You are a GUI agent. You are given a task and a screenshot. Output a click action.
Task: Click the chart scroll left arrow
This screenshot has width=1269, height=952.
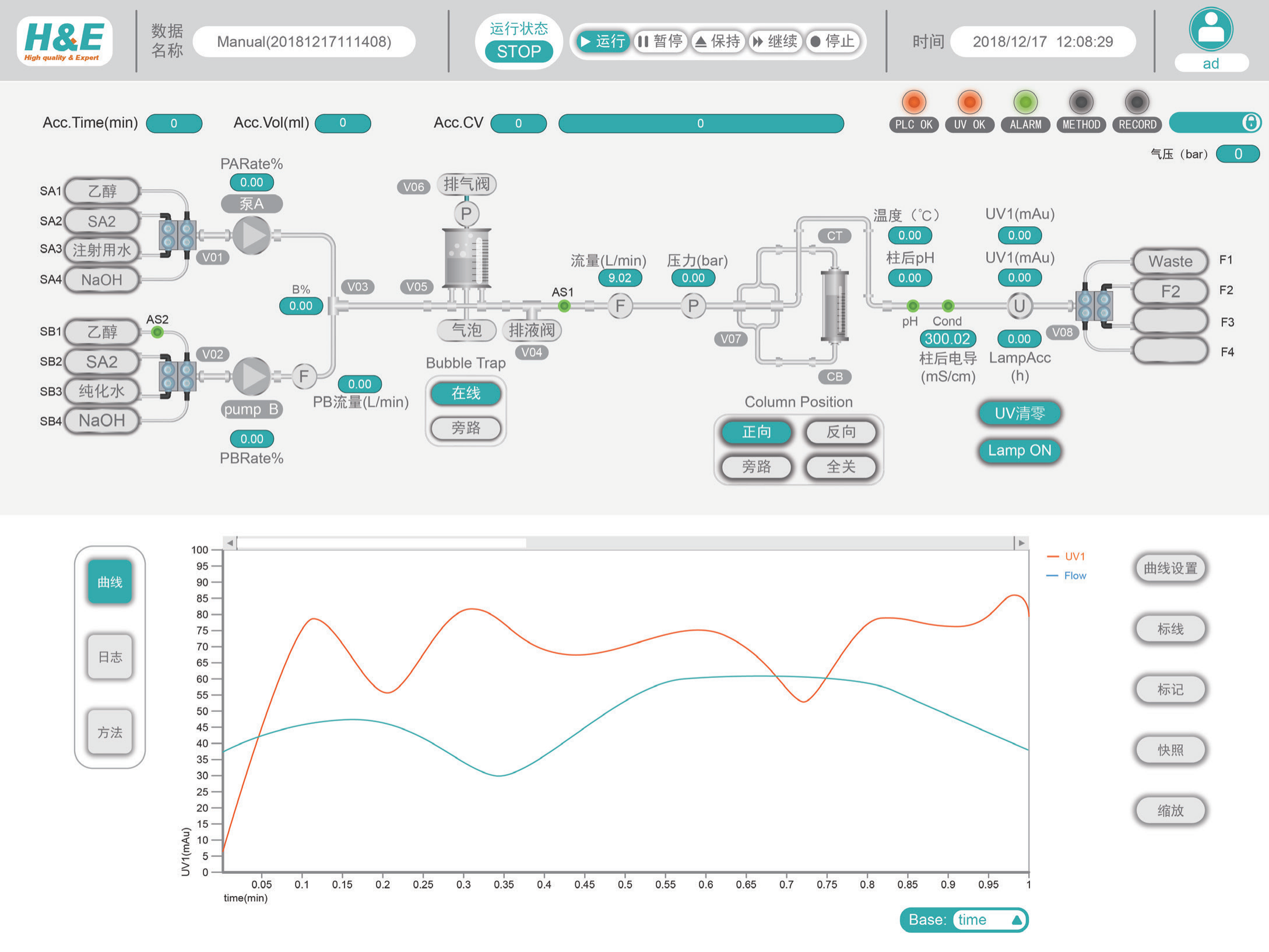230,543
